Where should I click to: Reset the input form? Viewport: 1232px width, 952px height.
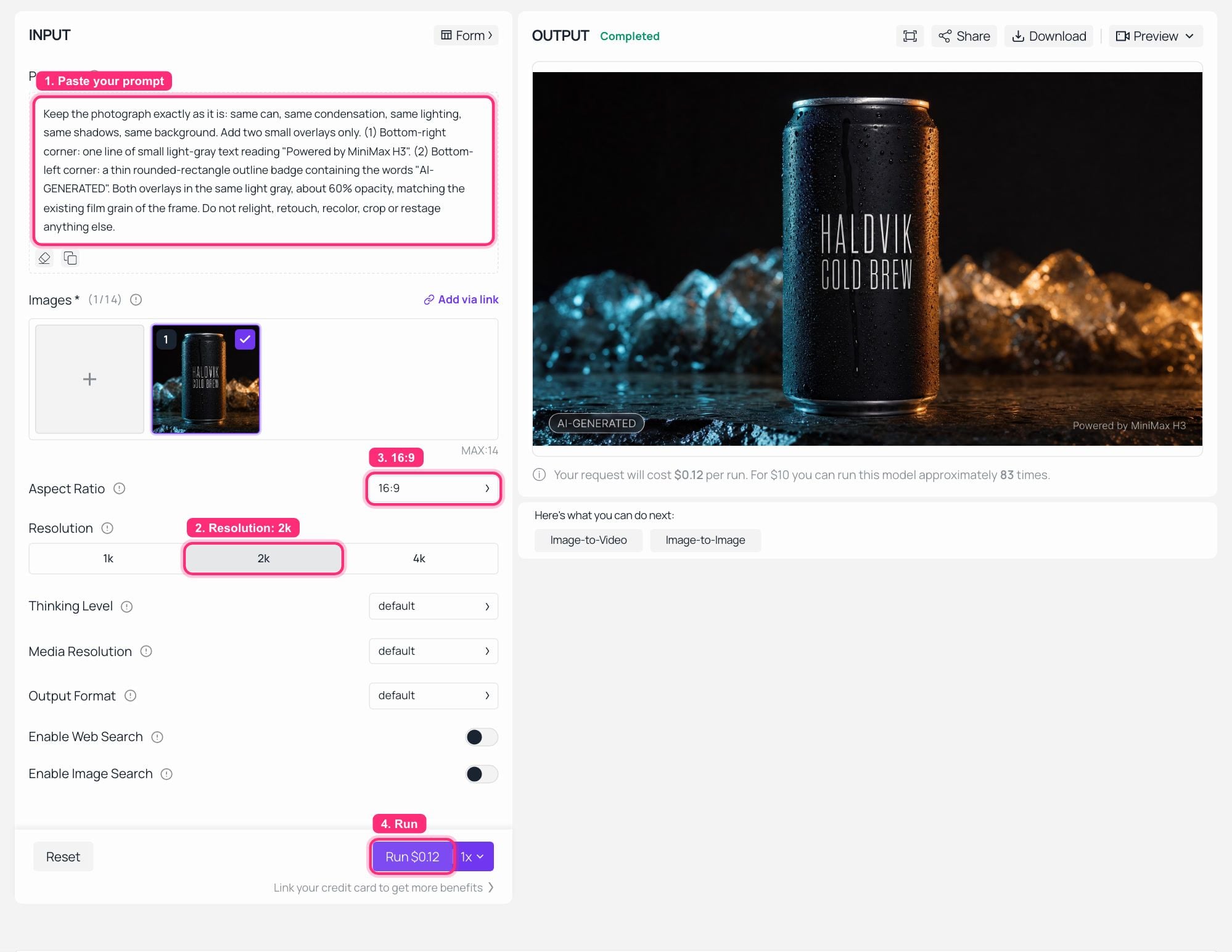[63, 857]
